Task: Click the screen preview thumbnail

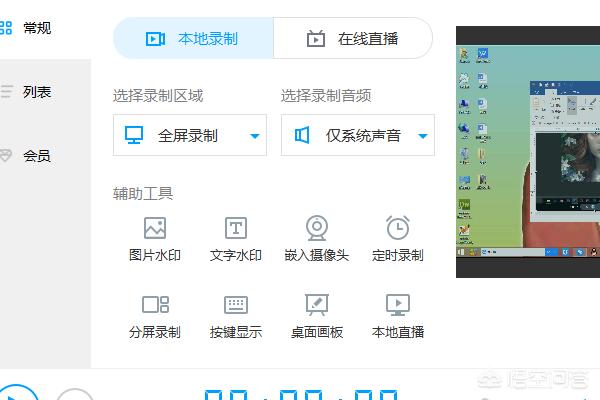Action: click(x=528, y=152)
